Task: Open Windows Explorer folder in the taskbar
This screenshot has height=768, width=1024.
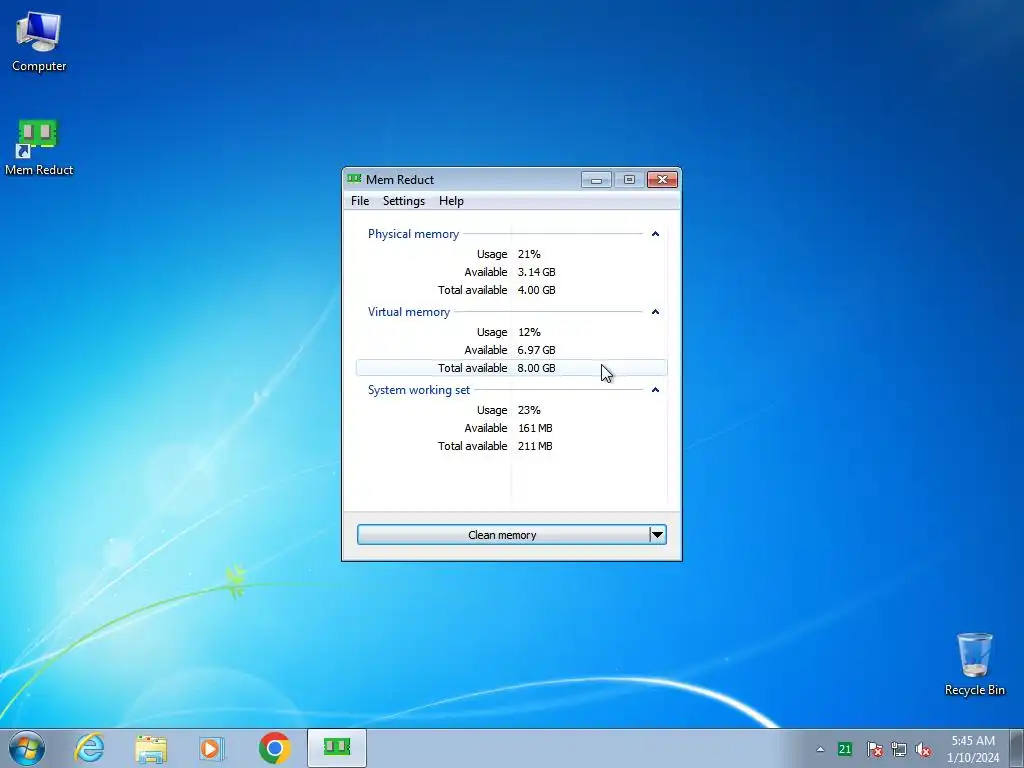Action: pos(151,748)
